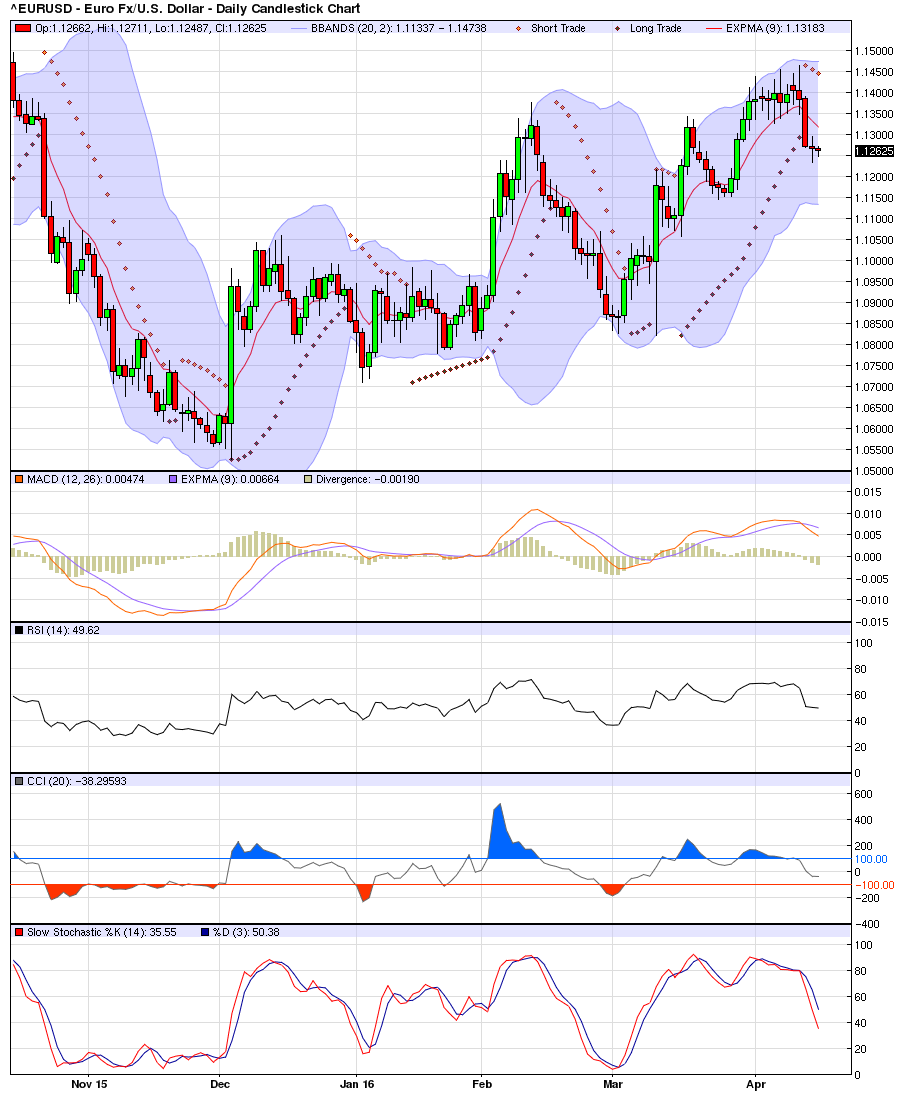Click the 'CCI (20): -38.29593' label
Viewport: 900px width, 1115px height.
pos(77,781)
